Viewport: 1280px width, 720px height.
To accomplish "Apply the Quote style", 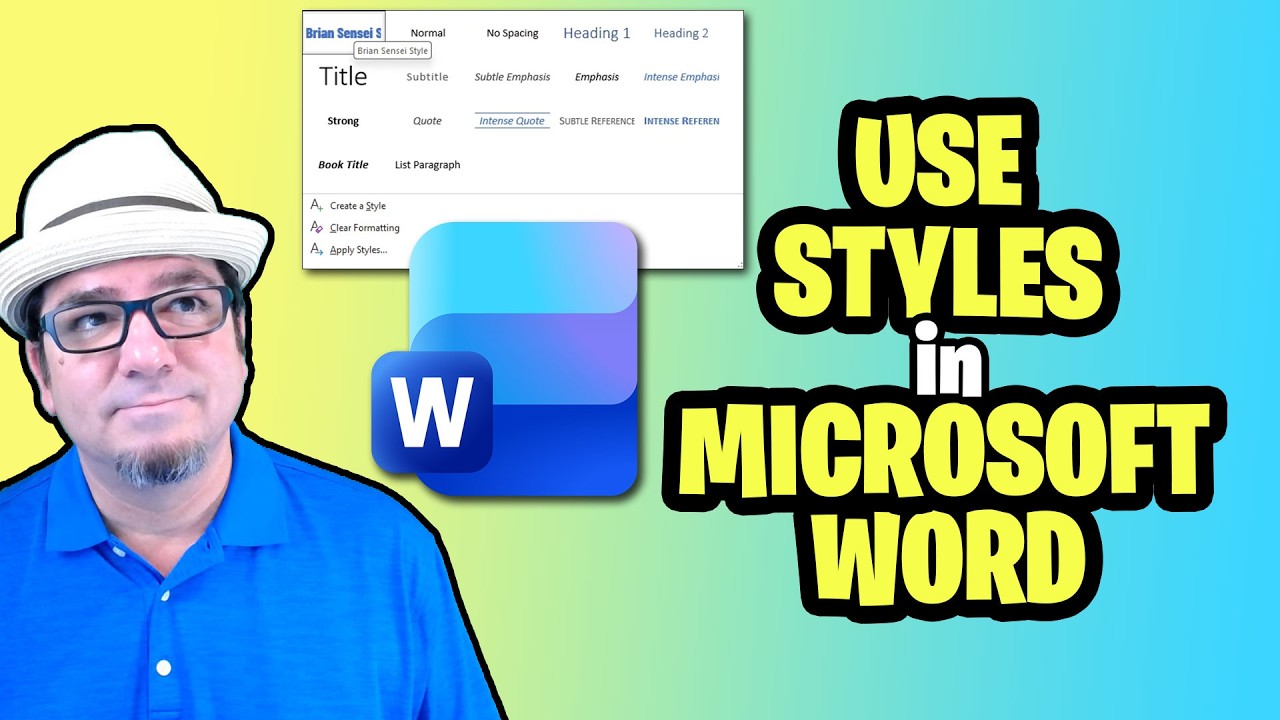I will tap(428, 121).
